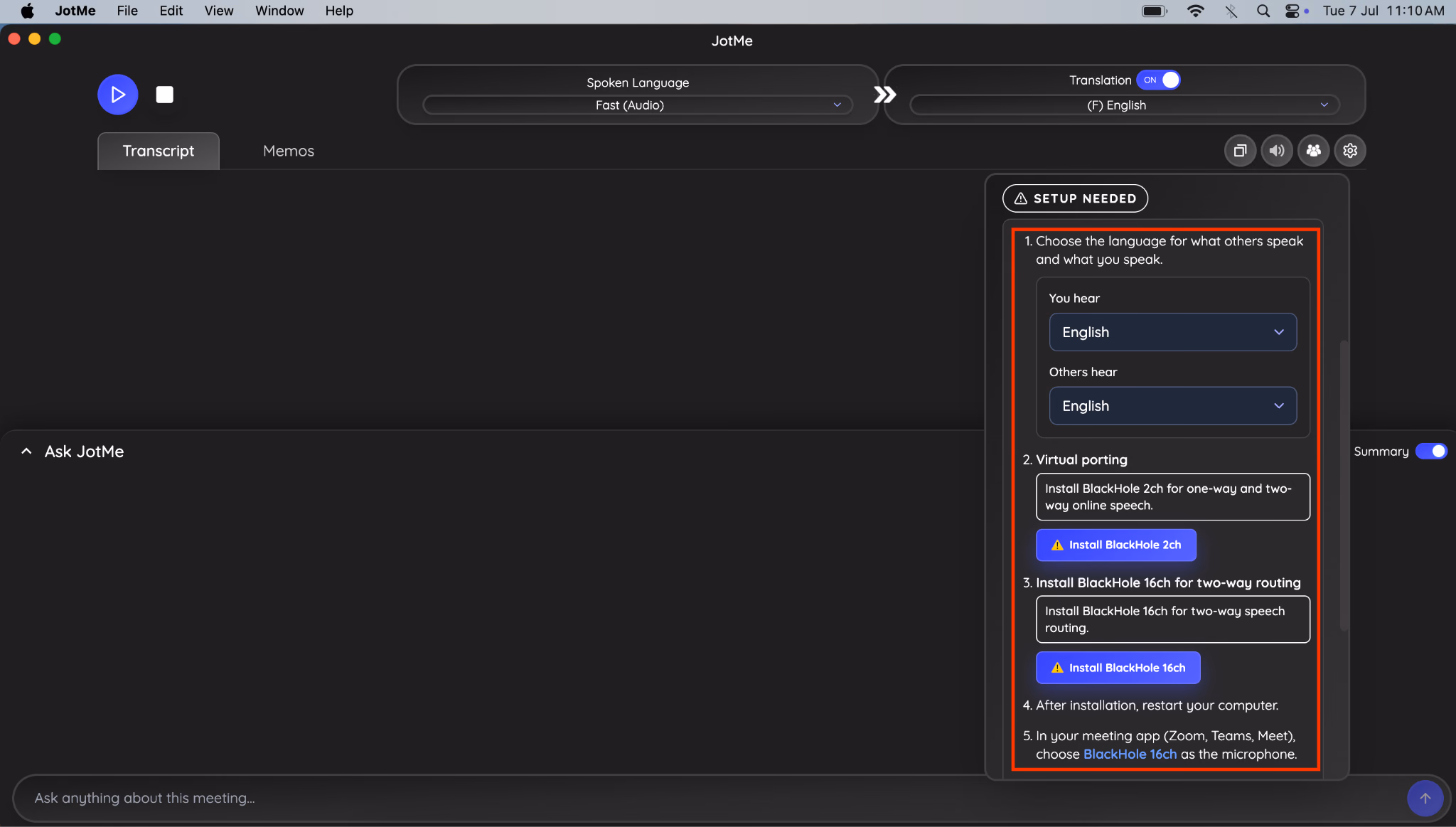
Task: Click Install BlackHole 2ch button
Action: tap(1116, 545)
